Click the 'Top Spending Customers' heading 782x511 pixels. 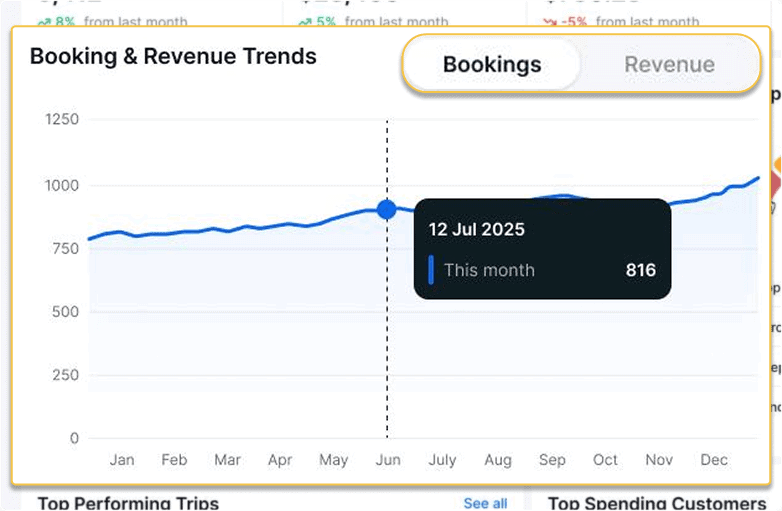pyautogui.click(x=657, y=503)
